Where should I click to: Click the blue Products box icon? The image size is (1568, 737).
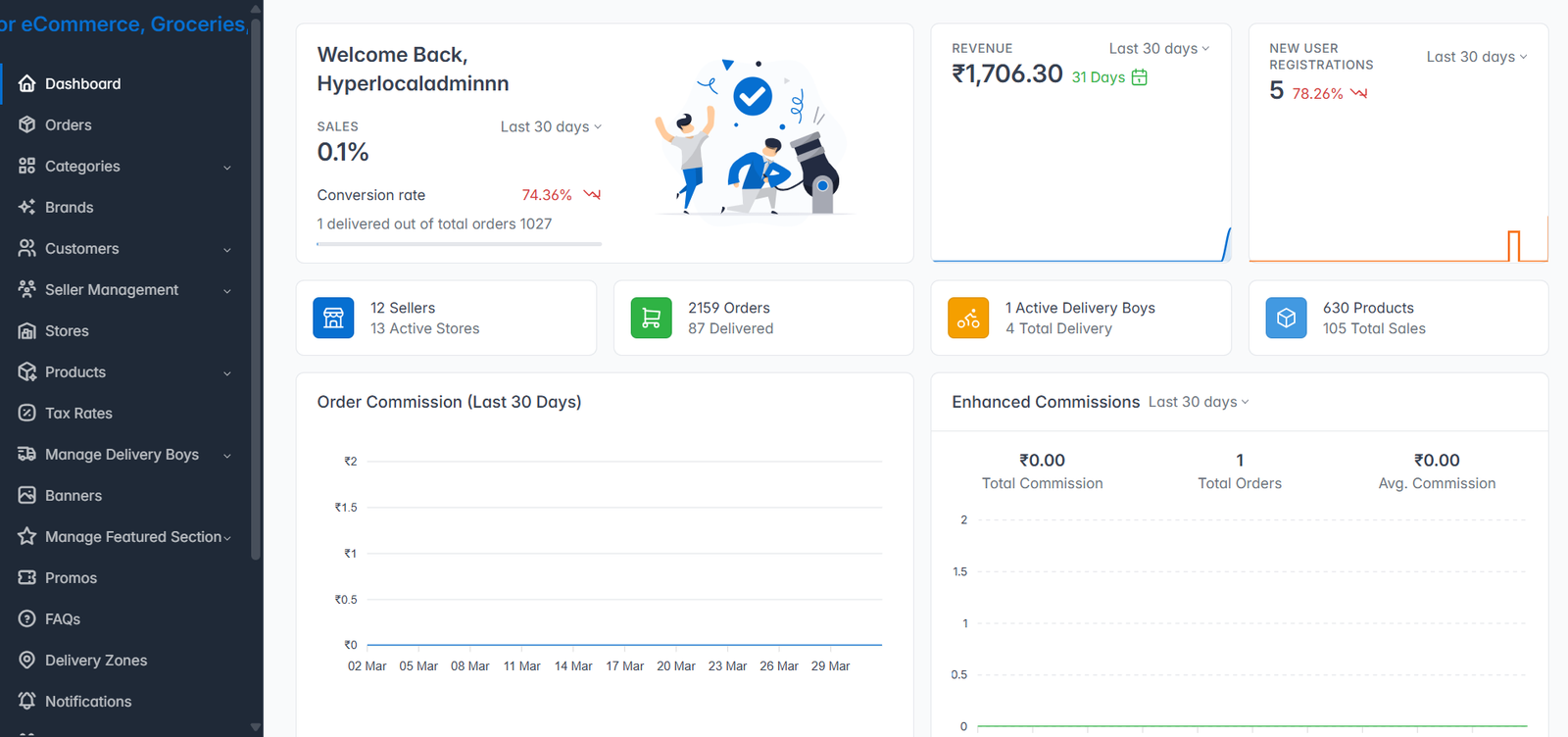[x=1286, y=319]
